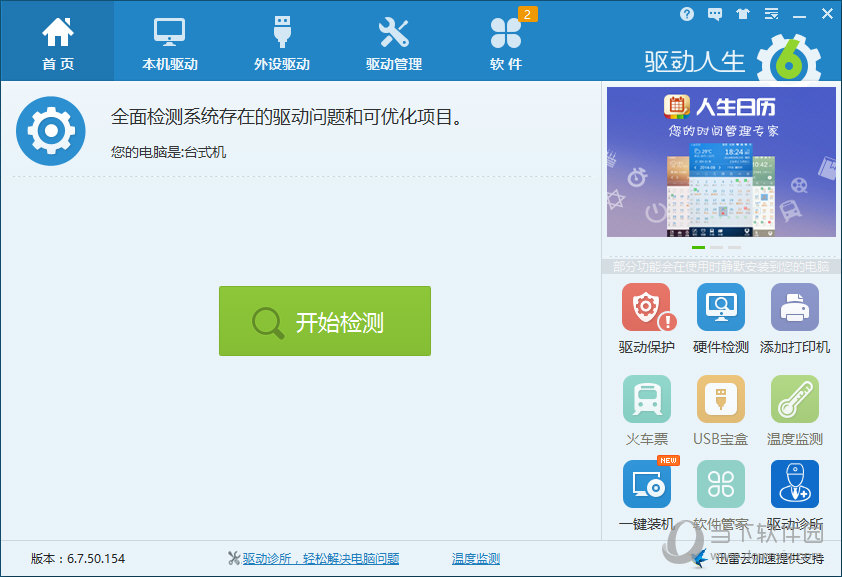Open the skin shirt icon
Image resolution: width=842 pixels, height=577 pixels.
743,14
